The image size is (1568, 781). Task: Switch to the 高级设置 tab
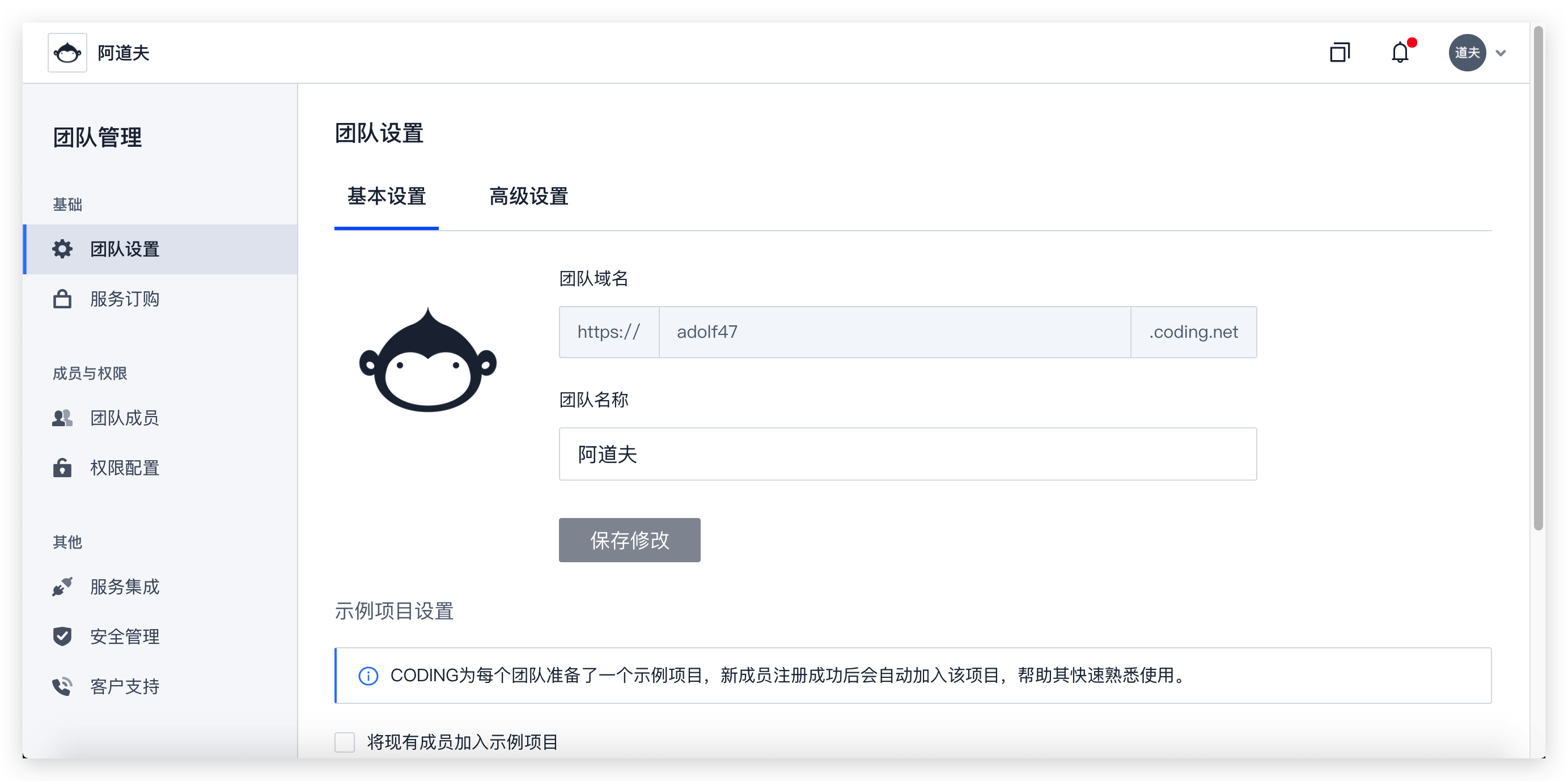pos(528,197)
